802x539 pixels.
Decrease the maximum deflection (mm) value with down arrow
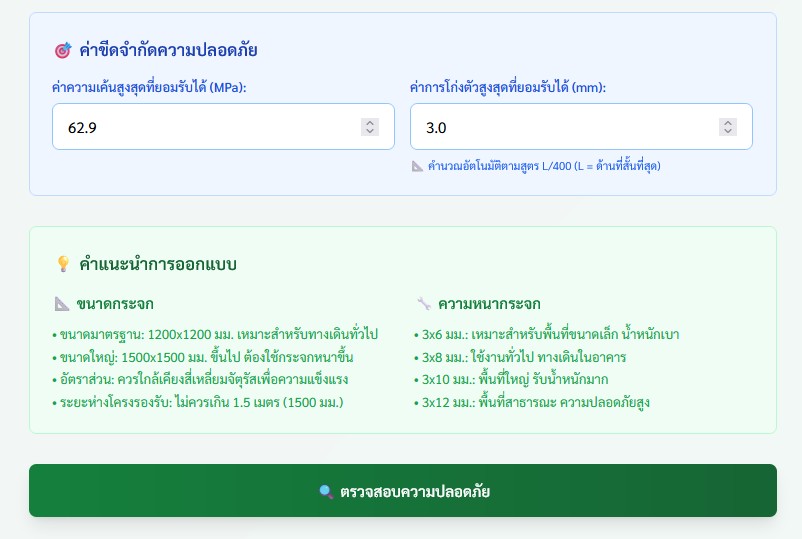(x=728, y=132)
